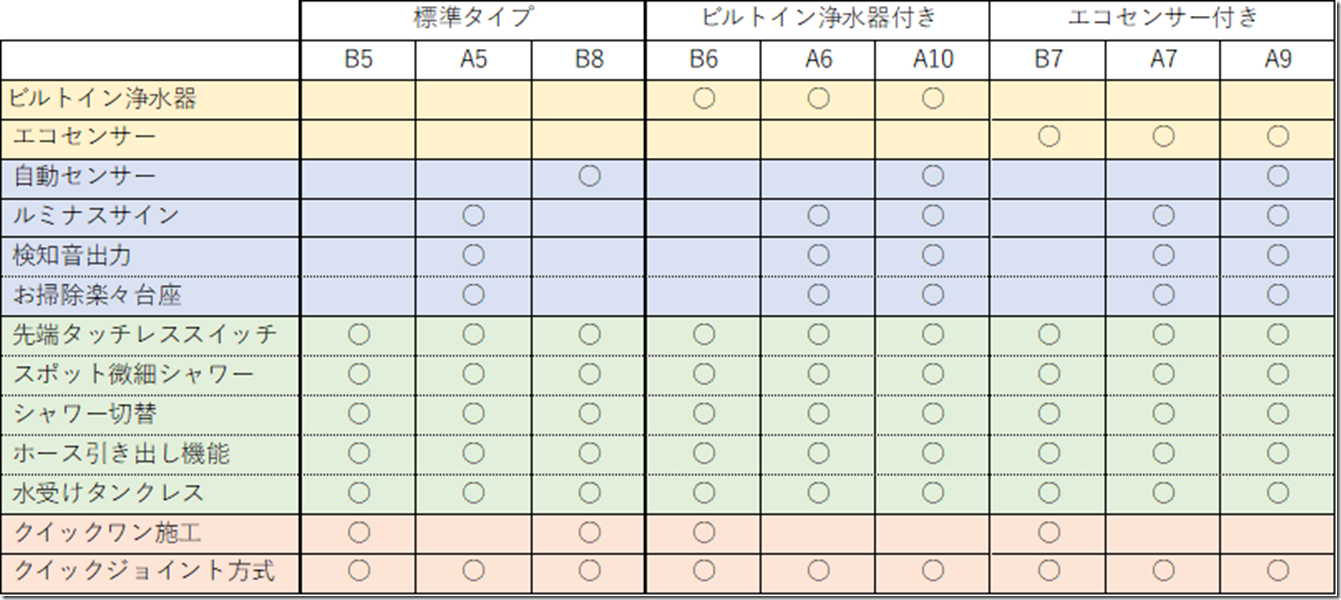The width and height of the screenshot is (1341, 600).
Task: Select the エコセンサー付き header cell
Action: pos(1163,19)
